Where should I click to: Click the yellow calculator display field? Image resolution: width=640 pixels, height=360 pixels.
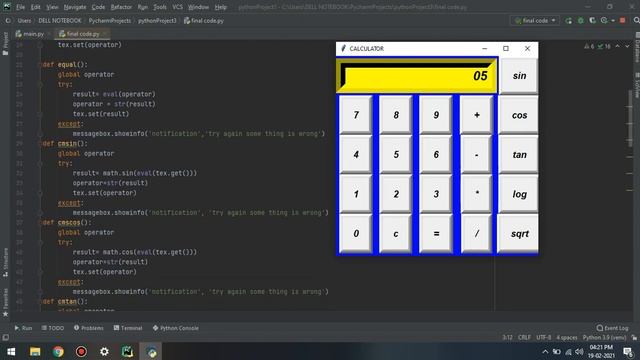416,76
